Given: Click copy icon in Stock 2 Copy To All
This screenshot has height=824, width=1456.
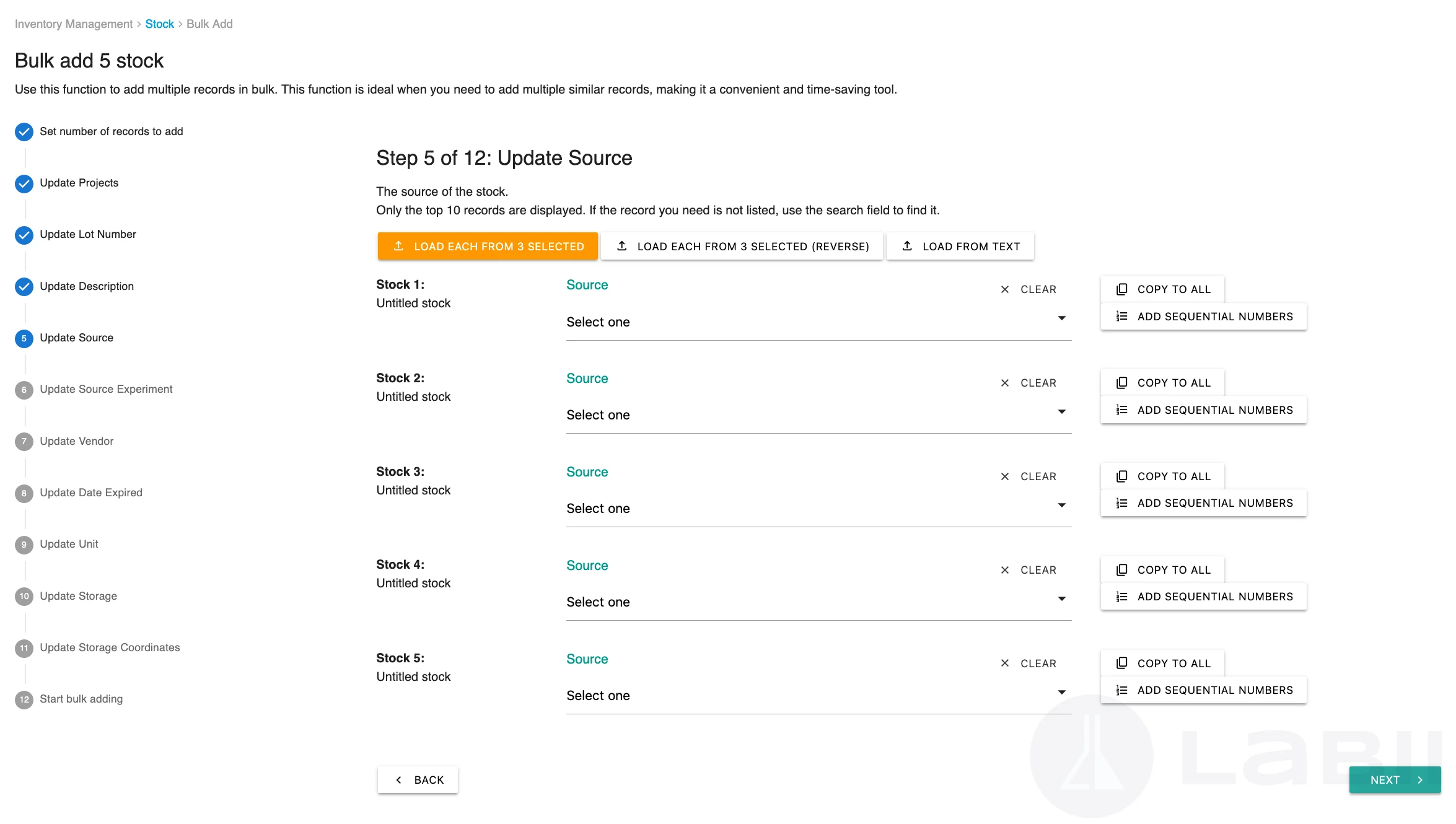Looking at the screenshot, I should pos(1121,383).
